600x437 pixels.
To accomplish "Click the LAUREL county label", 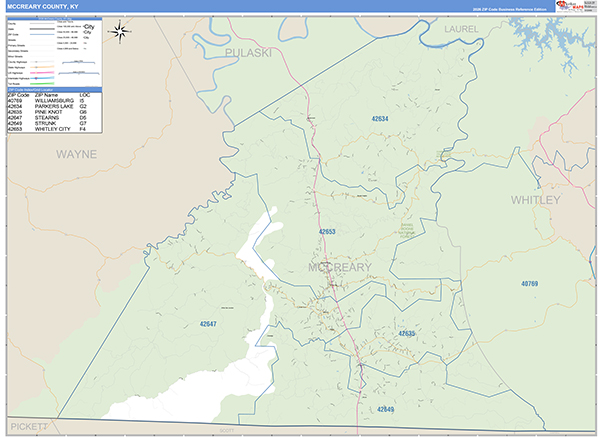I will [x=461, y=29].
